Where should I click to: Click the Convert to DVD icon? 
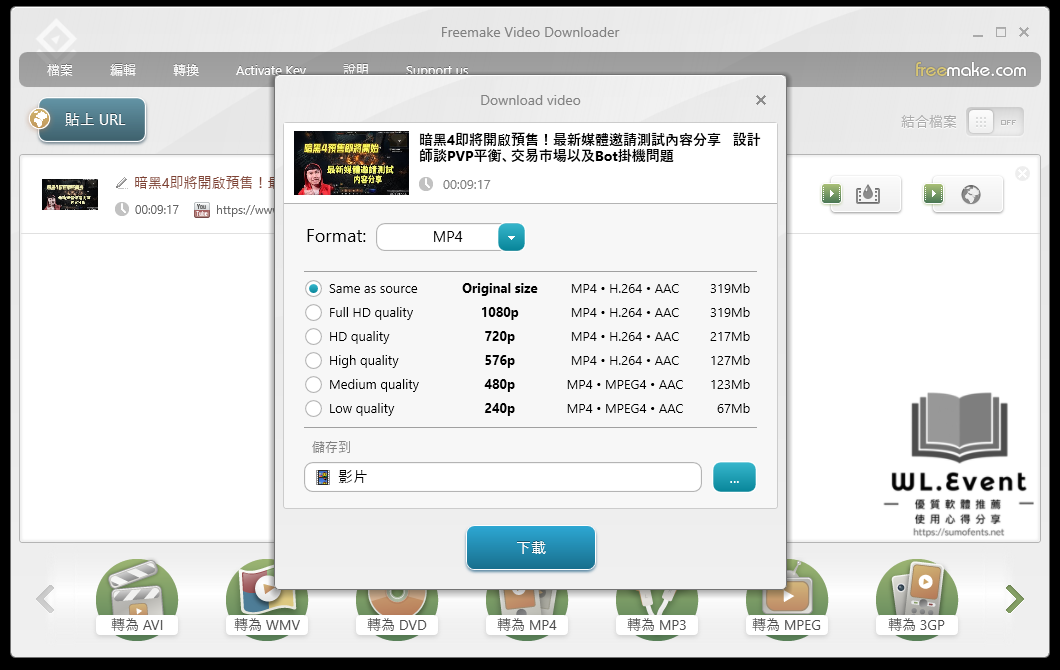(x=397, y=615)
